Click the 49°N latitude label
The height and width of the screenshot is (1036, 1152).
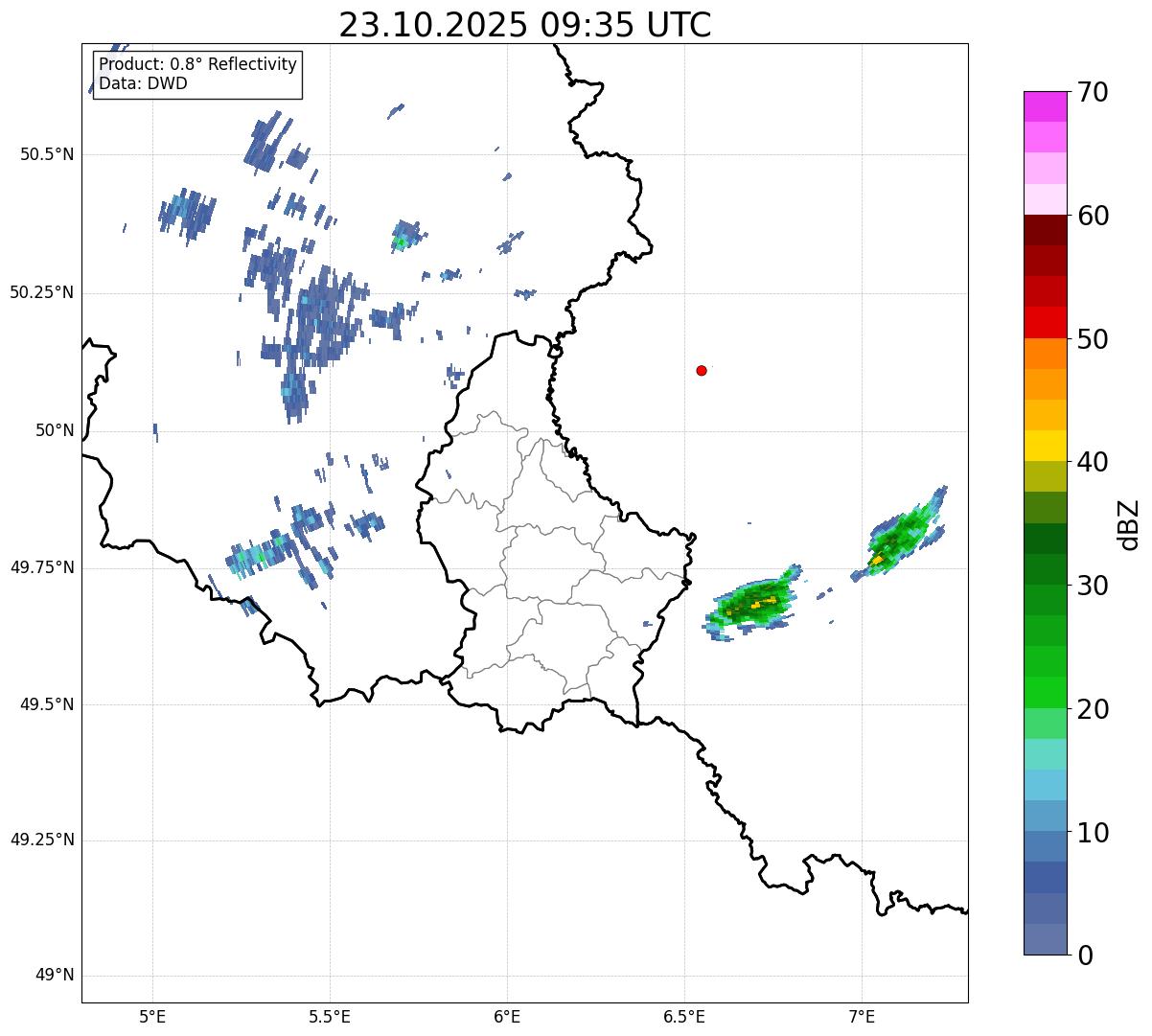coord(54,976)
